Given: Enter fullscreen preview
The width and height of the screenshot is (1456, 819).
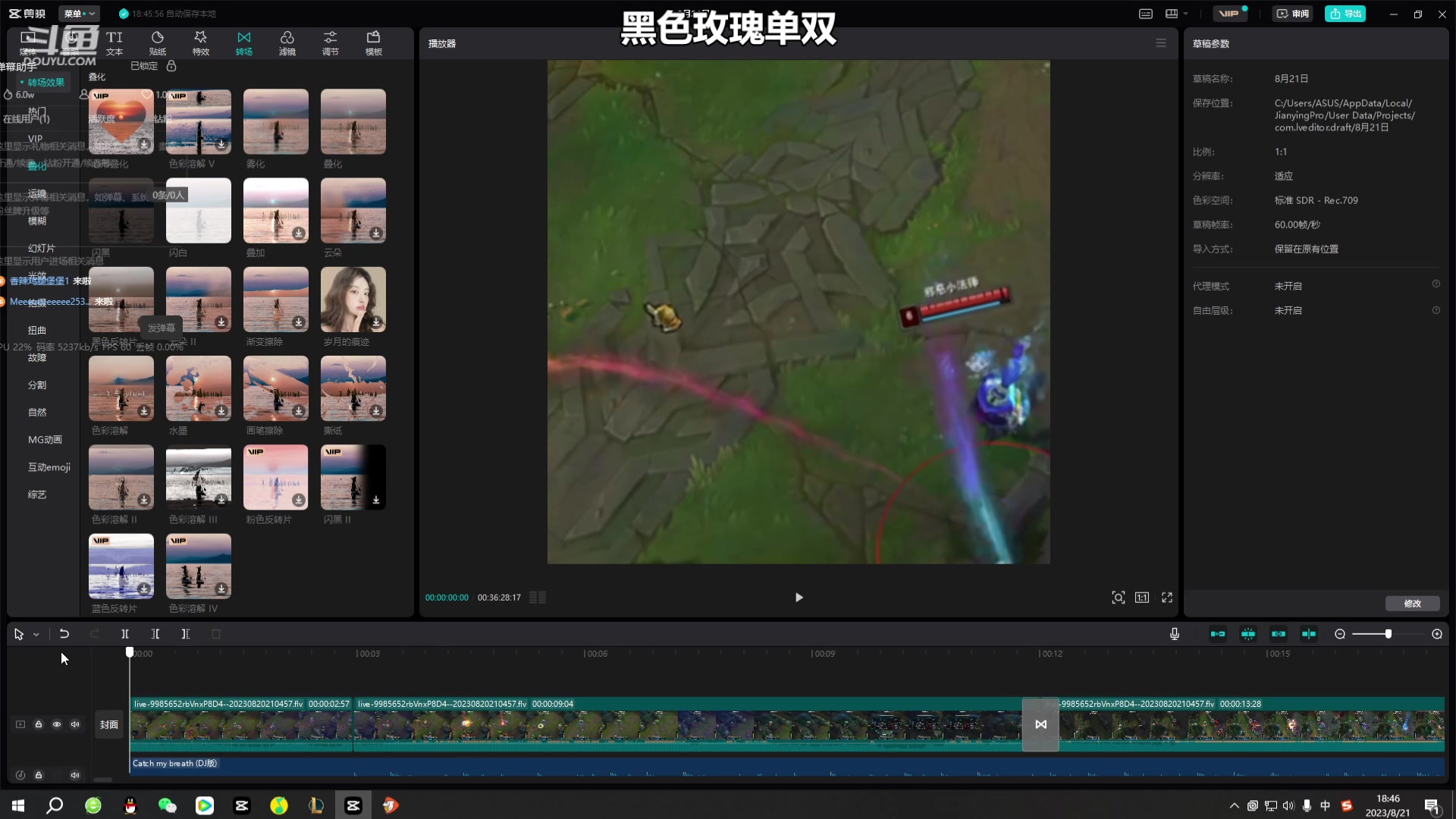Looking at the screenshot, I should [x=1167, y=598].
